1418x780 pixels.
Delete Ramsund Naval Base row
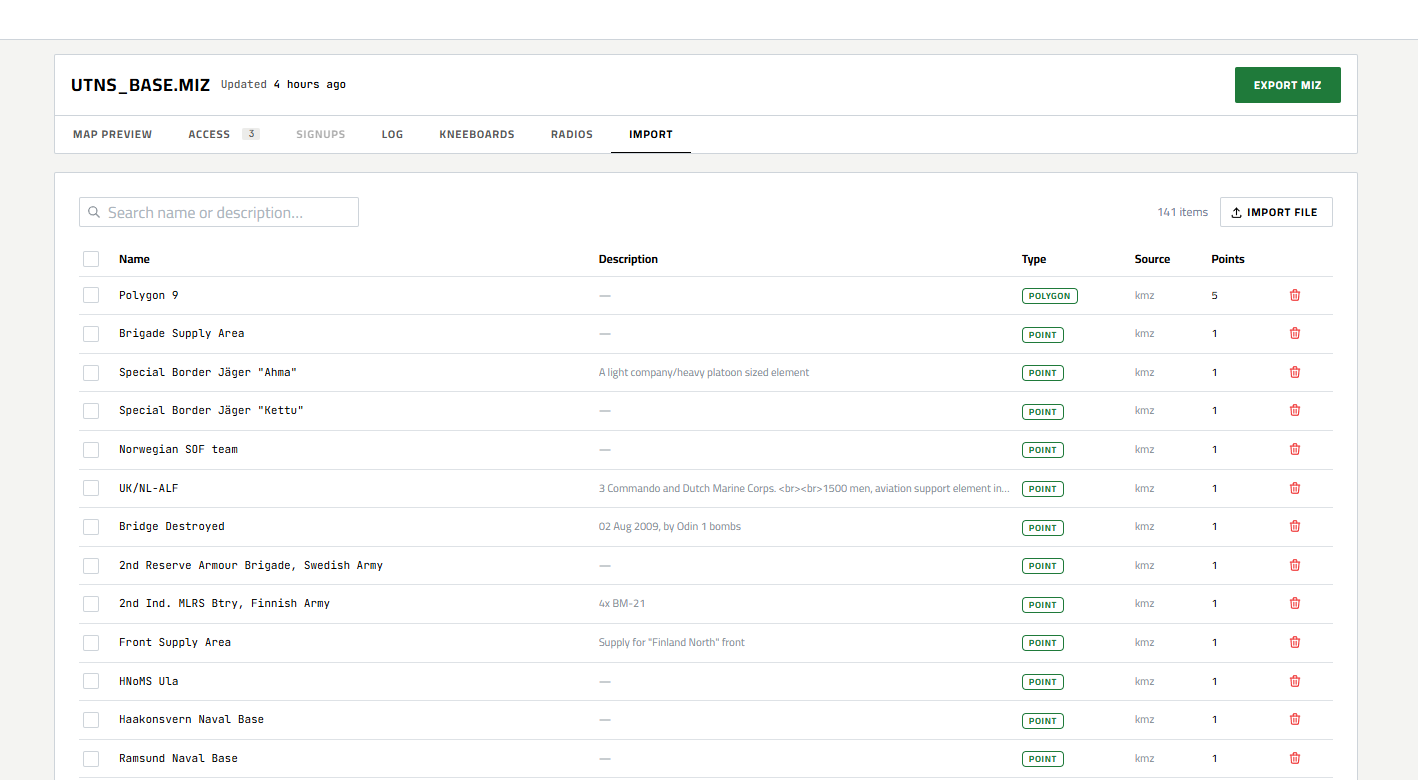(x=1295, y=758)
